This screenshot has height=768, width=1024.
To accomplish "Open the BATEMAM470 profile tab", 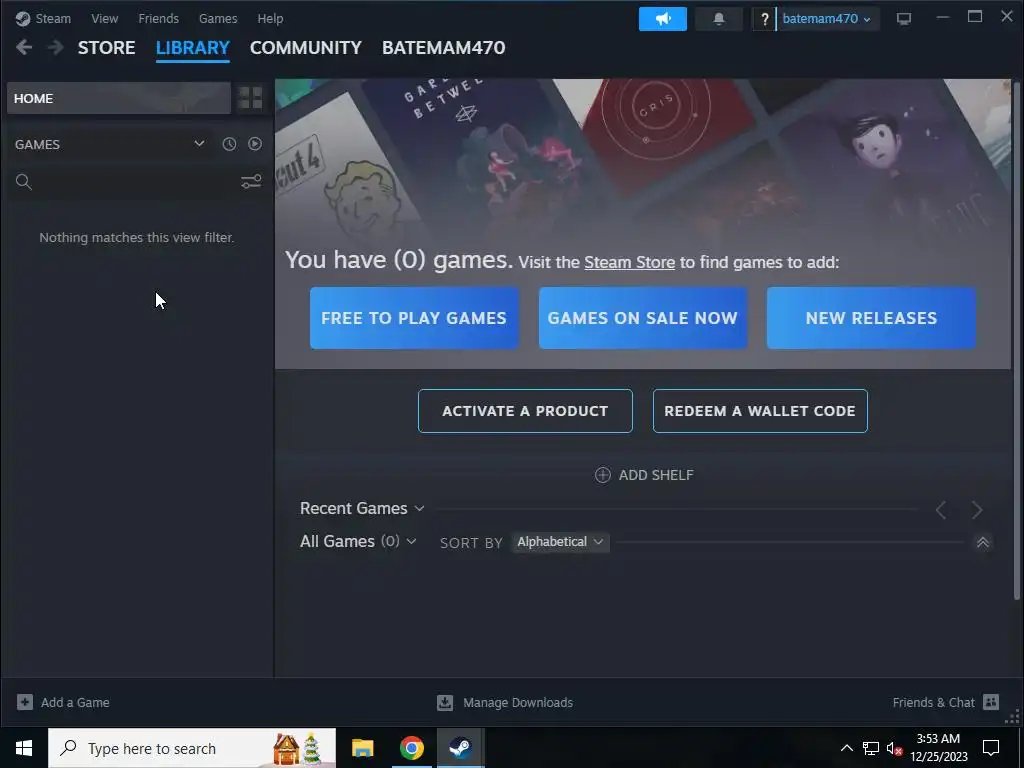I will (443, 48).
